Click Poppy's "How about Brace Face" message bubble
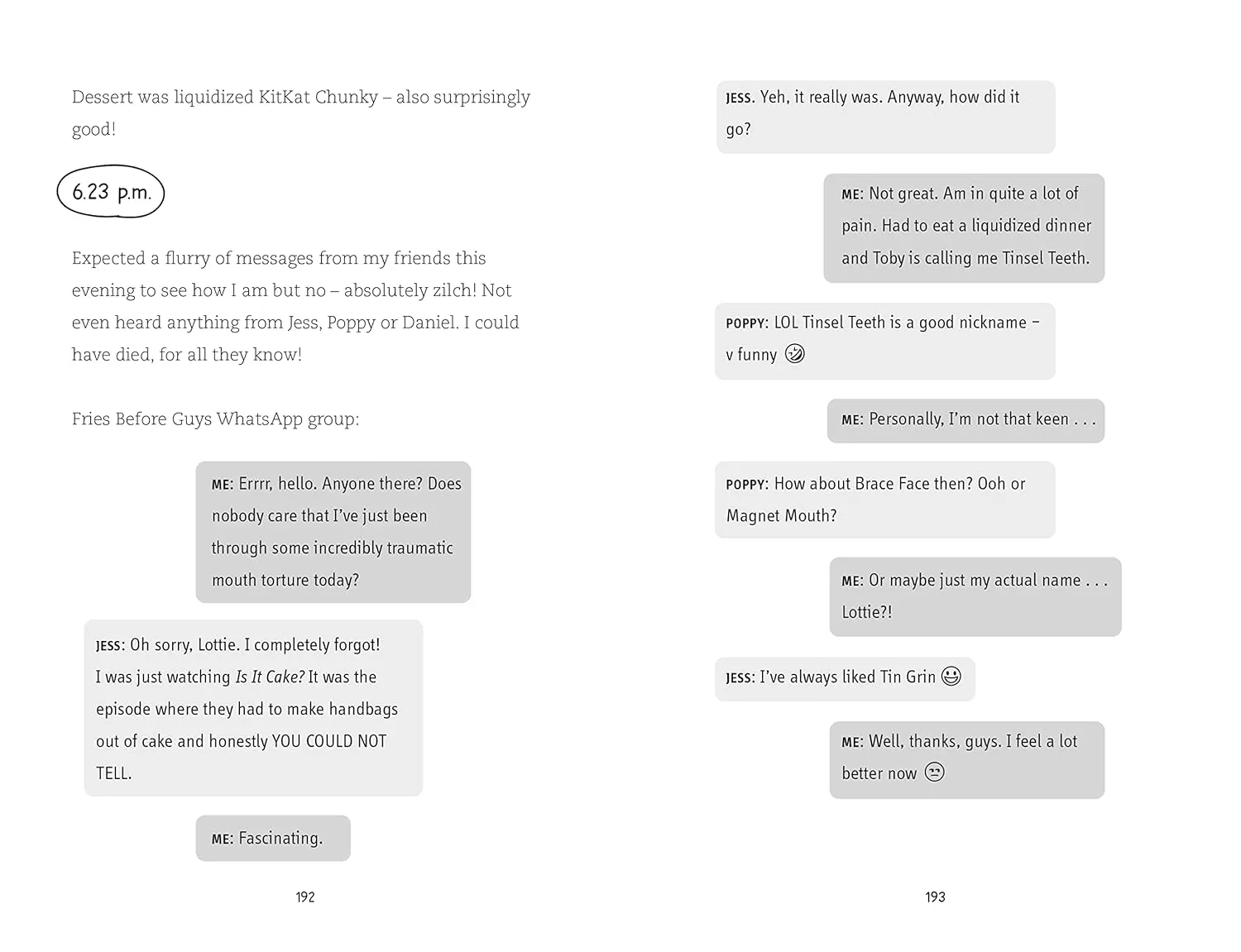This screenshot has width=1241, height=952. pos(884,500)
